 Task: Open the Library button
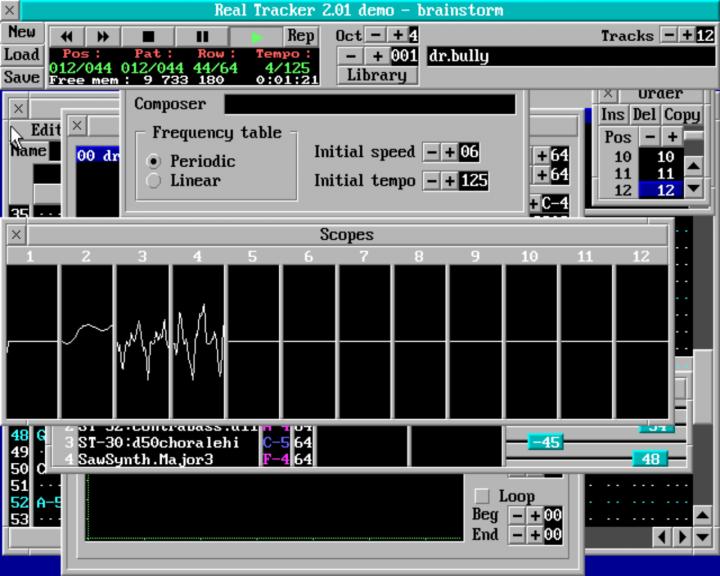pos(376,75)
